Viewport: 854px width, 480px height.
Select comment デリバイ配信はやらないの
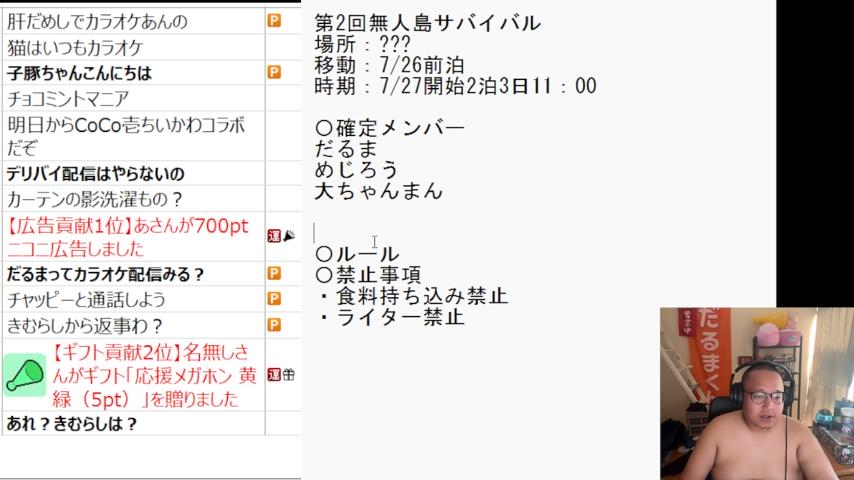click(x=95, y=174)
